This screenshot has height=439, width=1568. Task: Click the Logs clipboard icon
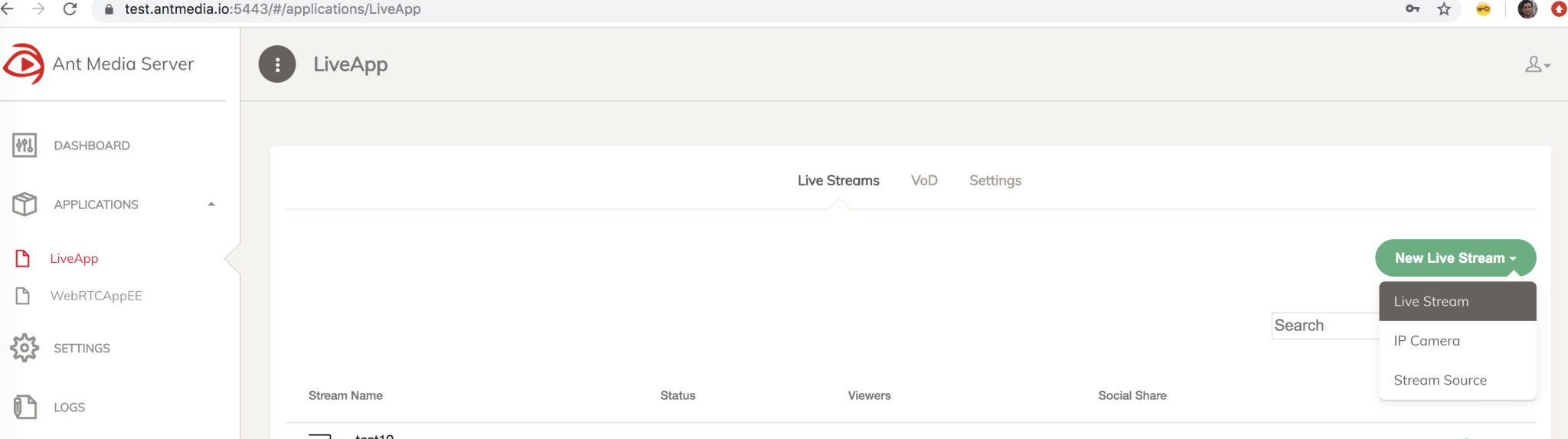(24, 407)
